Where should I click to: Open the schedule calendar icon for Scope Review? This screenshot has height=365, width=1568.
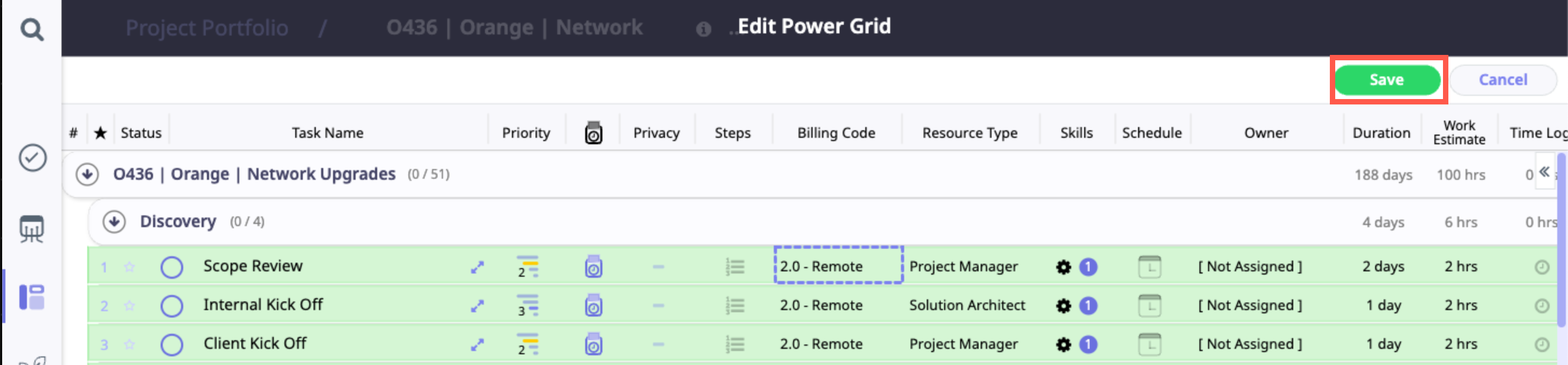pyautogui.click(x=1149, y=267)
